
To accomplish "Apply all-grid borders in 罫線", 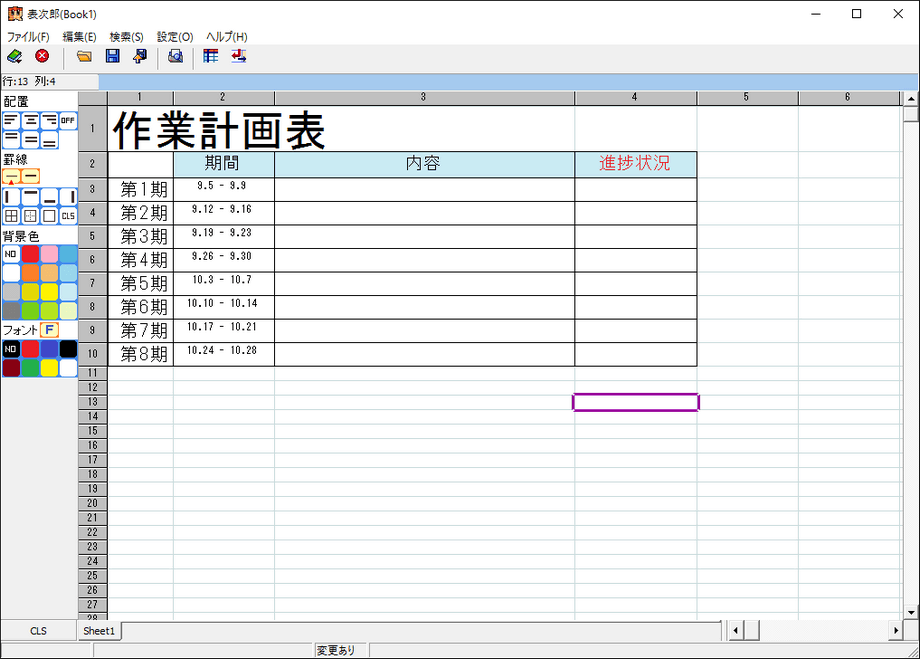I will [11, 215].
